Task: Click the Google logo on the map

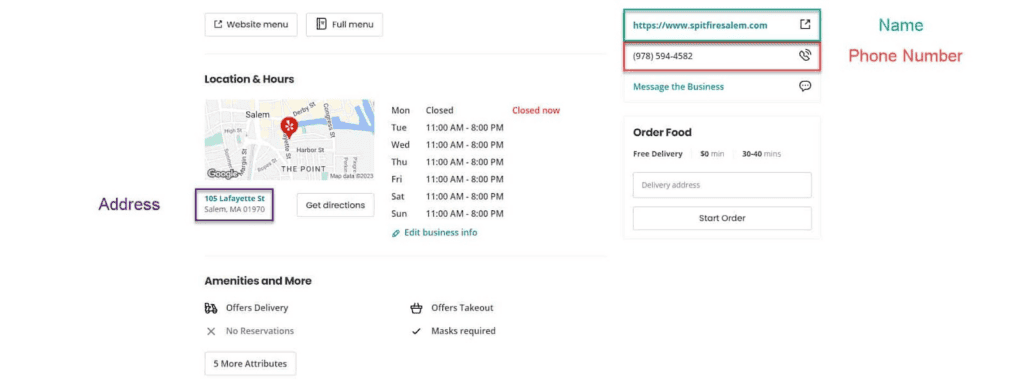Action: pos(223,174)
